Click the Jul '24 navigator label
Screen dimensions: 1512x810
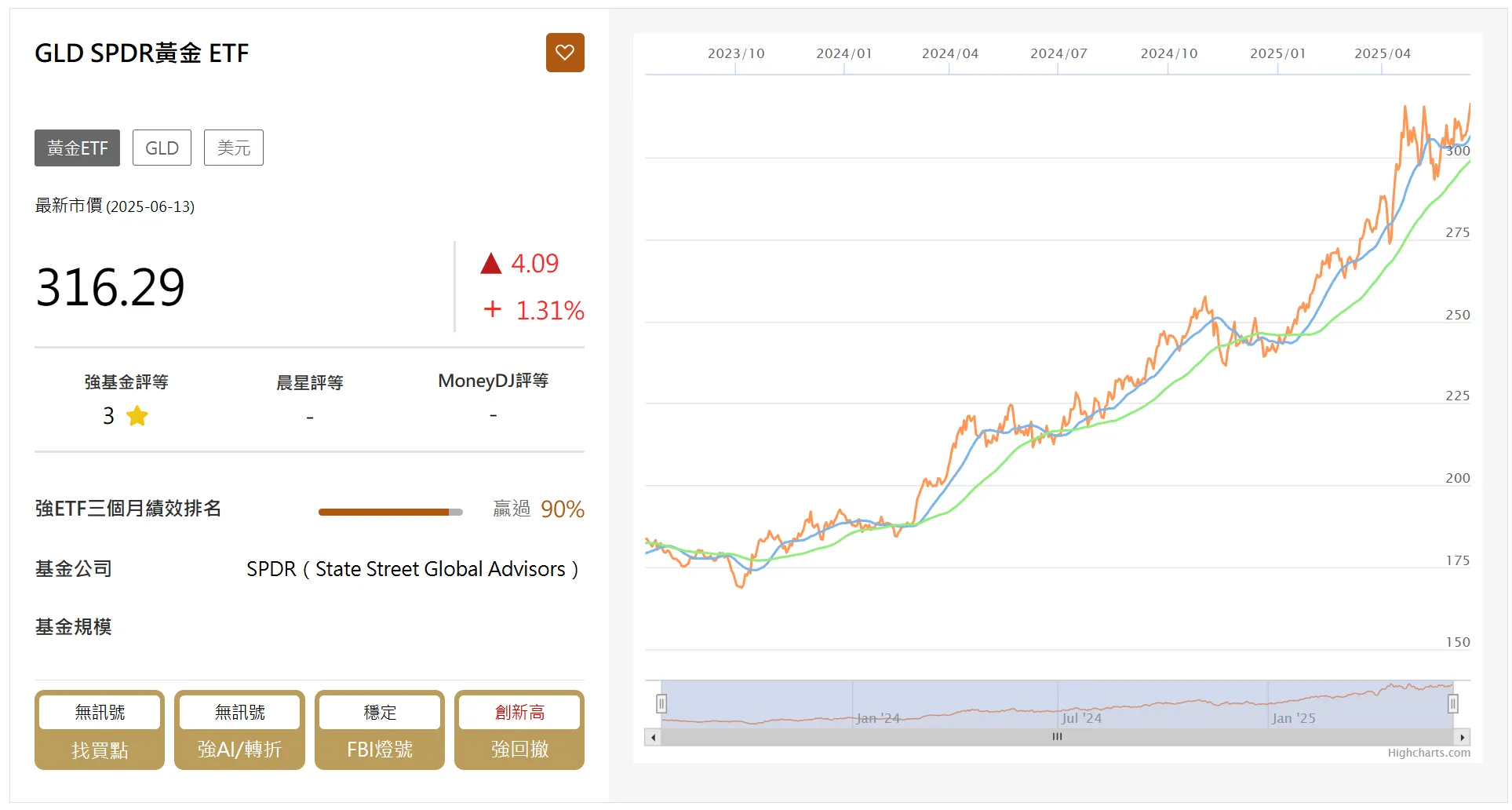[1082, 718]
